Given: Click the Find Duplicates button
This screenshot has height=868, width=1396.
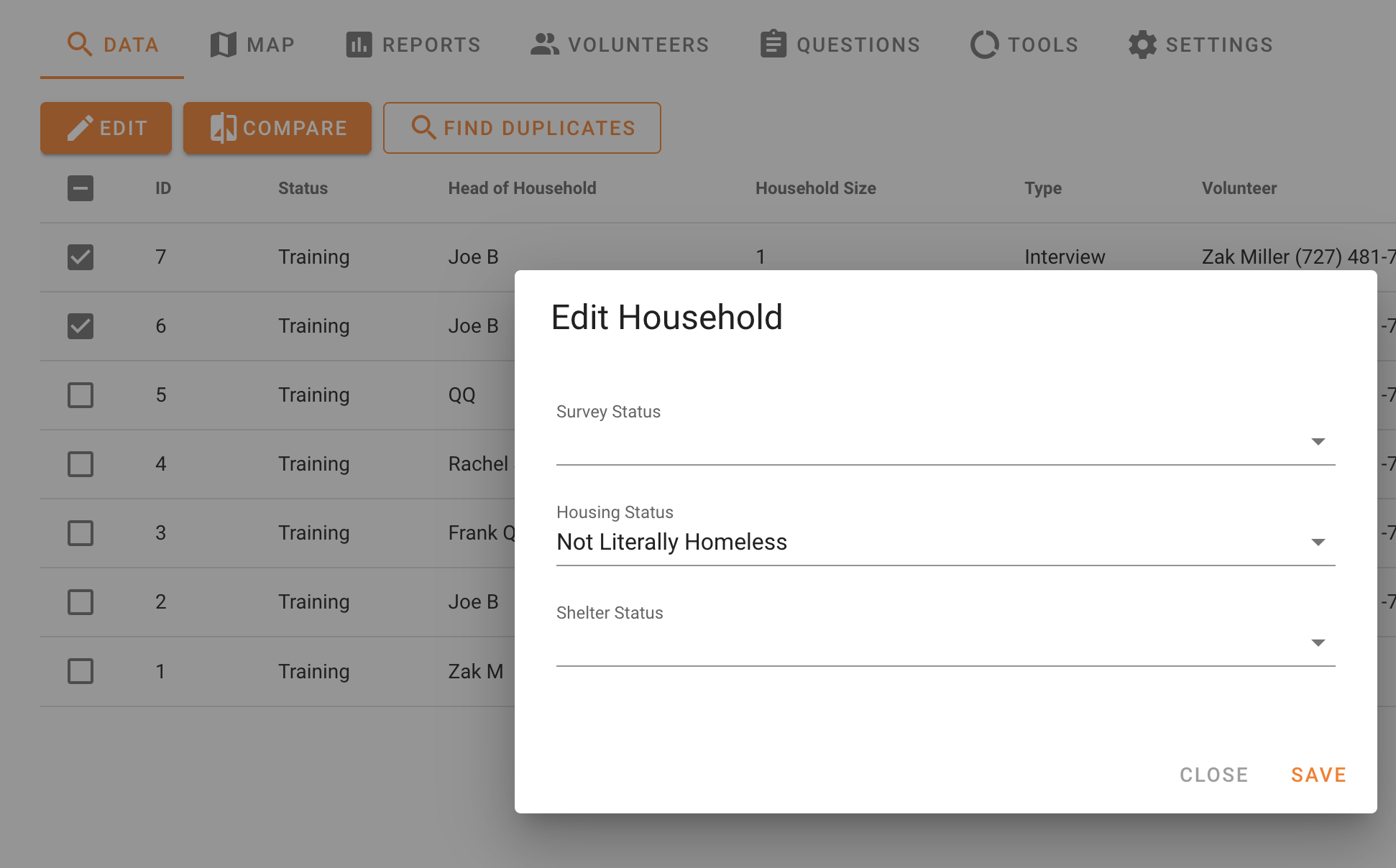Looking at the screenshot, I should coord(522,128).
